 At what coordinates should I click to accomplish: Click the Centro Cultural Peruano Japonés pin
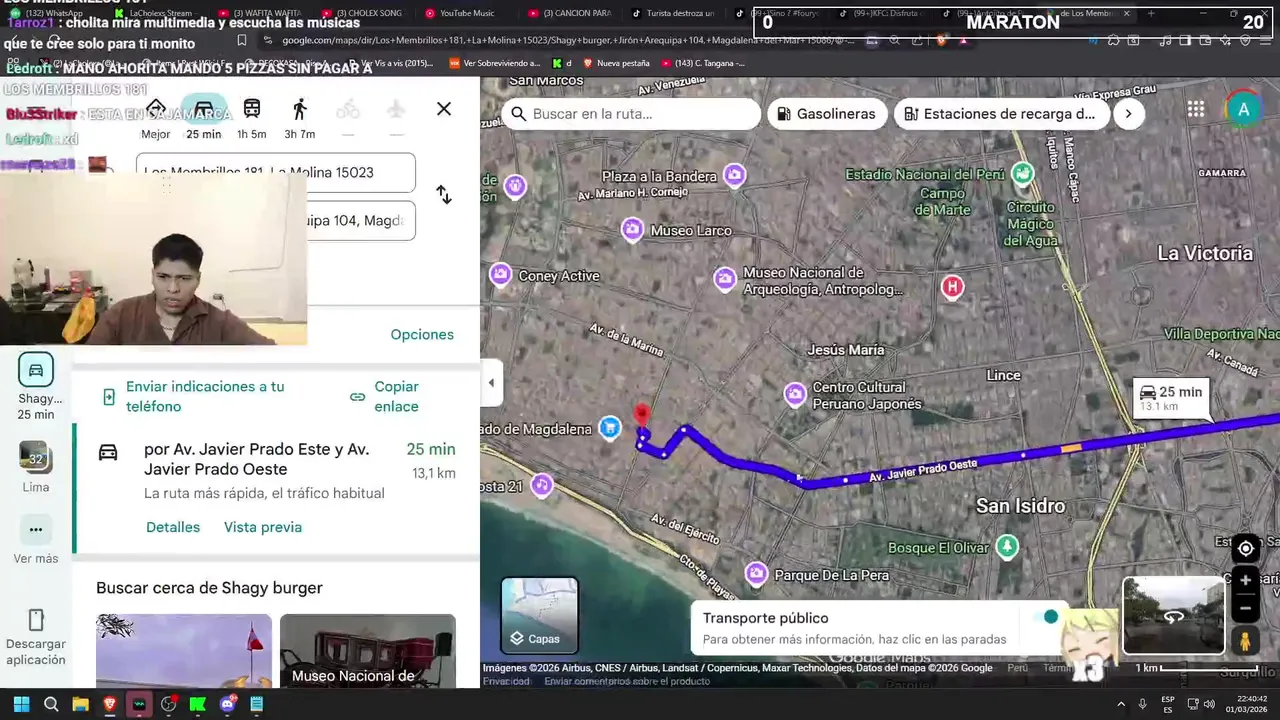(795, 395)
